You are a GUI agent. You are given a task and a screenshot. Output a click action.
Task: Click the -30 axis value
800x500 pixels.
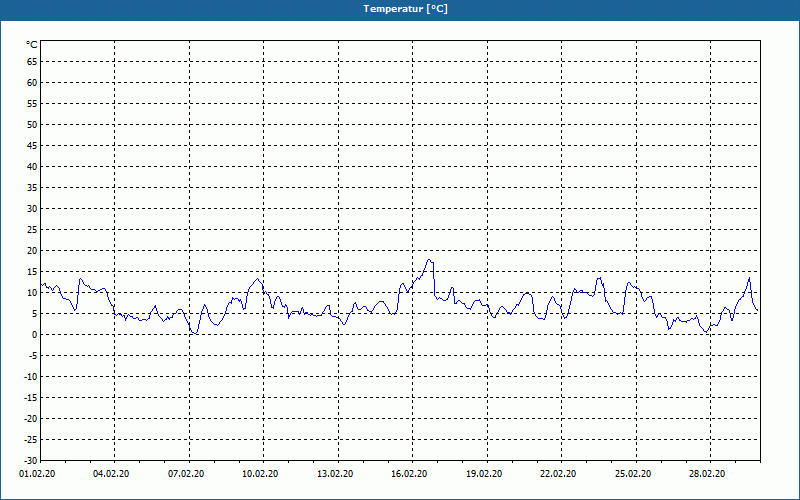click(31, 461)
